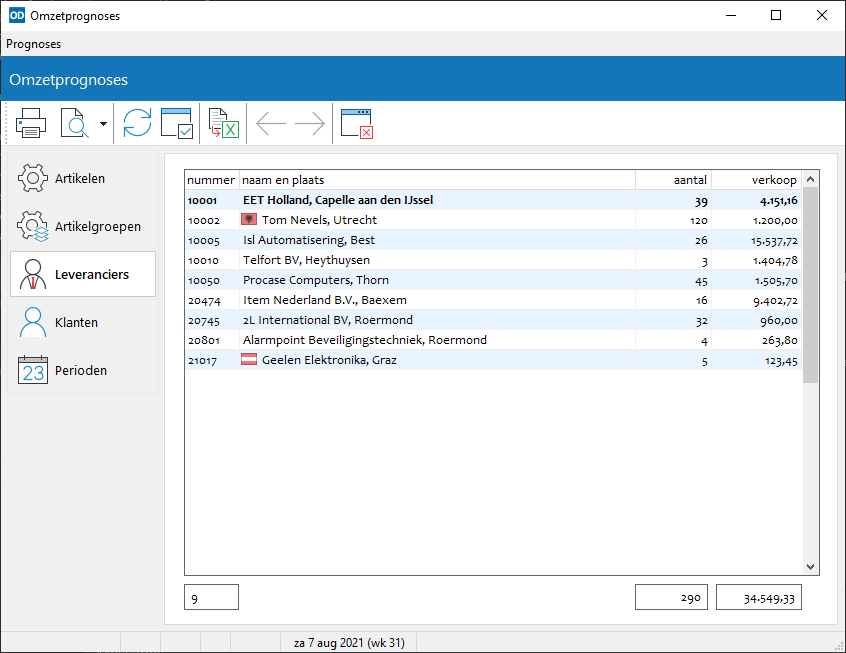This screenshot has width=846, height=653.
Task: Click the total verkoop field 34.549,33
Action: pyautogui.click(x=759, y=597)
